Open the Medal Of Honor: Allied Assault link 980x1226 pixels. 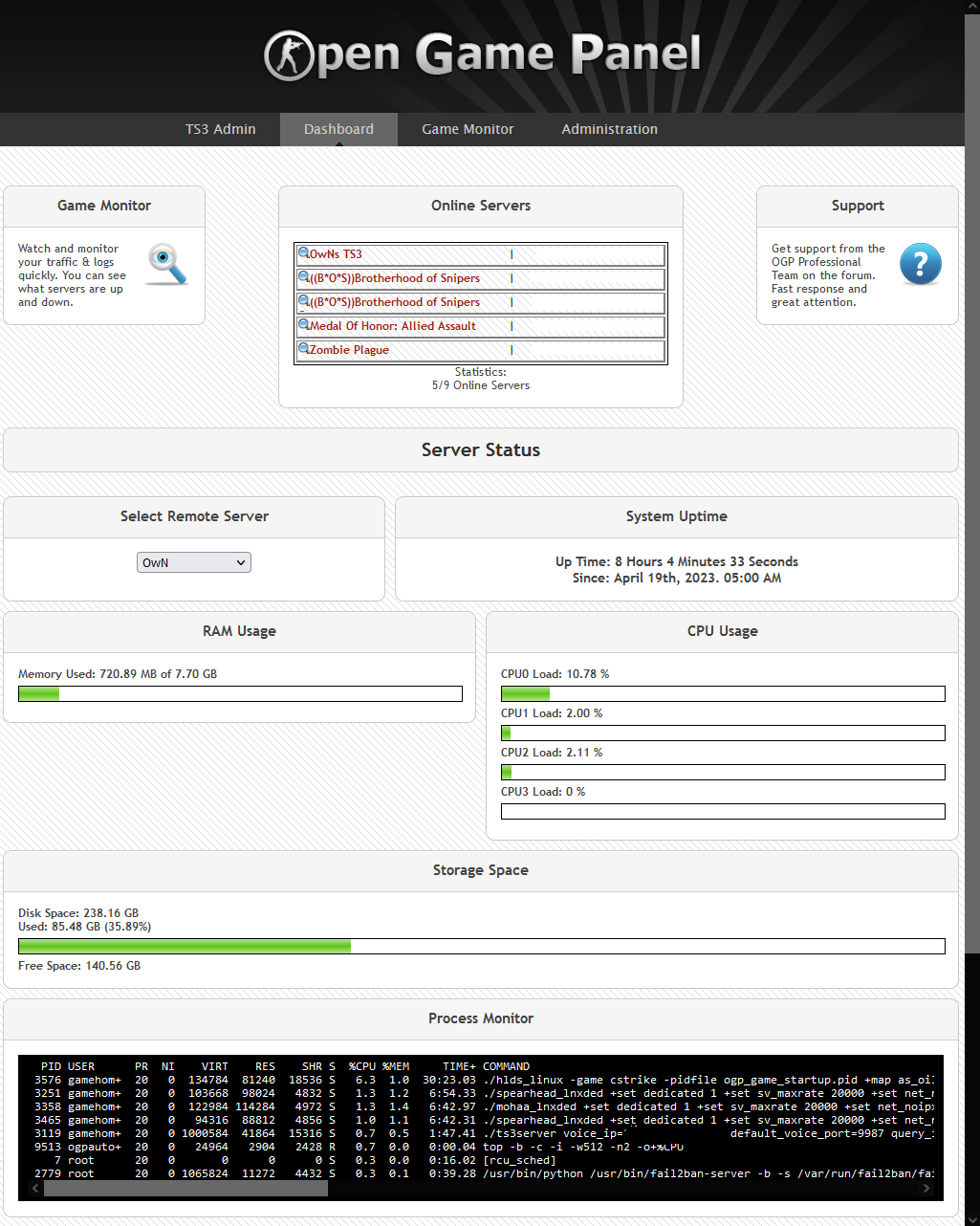(x=393, y=326)
